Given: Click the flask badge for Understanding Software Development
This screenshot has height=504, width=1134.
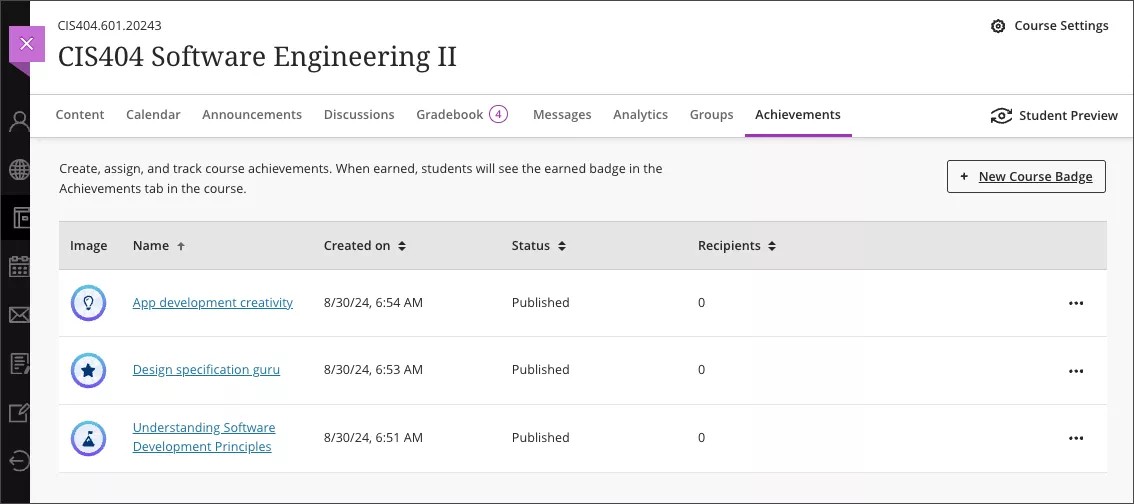Looking at the screenshot, I should (88, 438).
